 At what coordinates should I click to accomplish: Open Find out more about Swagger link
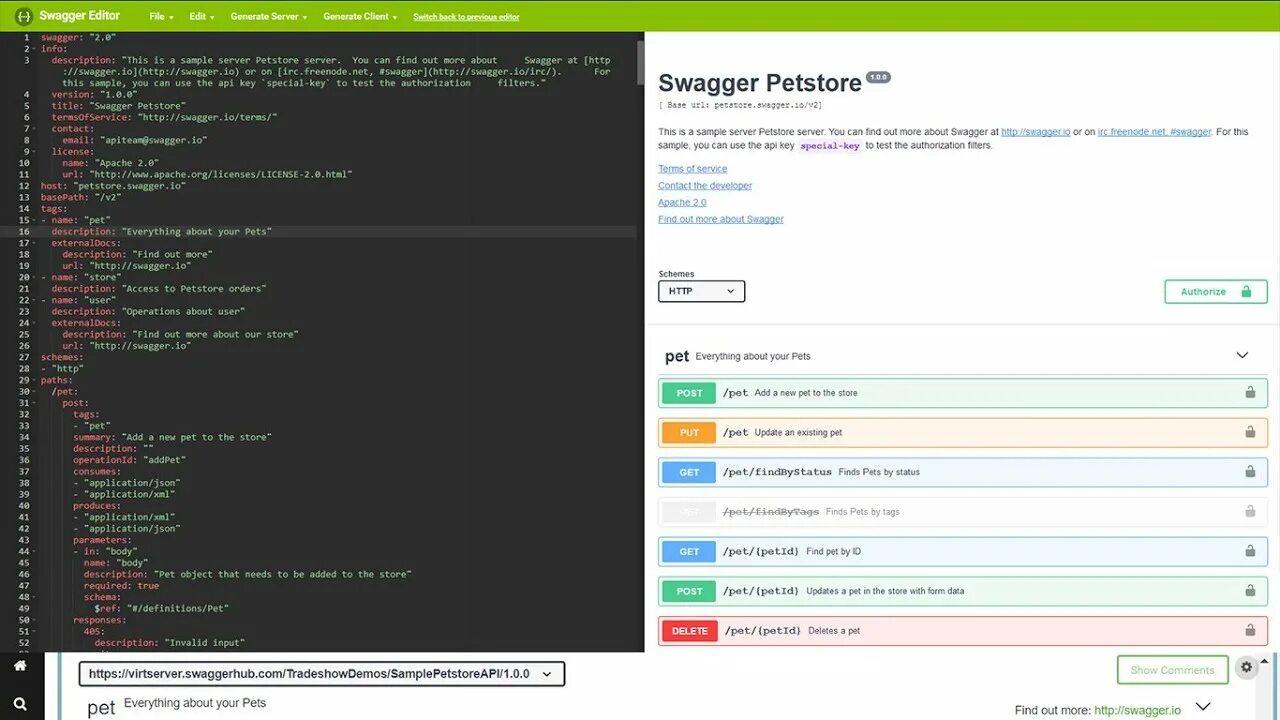coord(721,219)
